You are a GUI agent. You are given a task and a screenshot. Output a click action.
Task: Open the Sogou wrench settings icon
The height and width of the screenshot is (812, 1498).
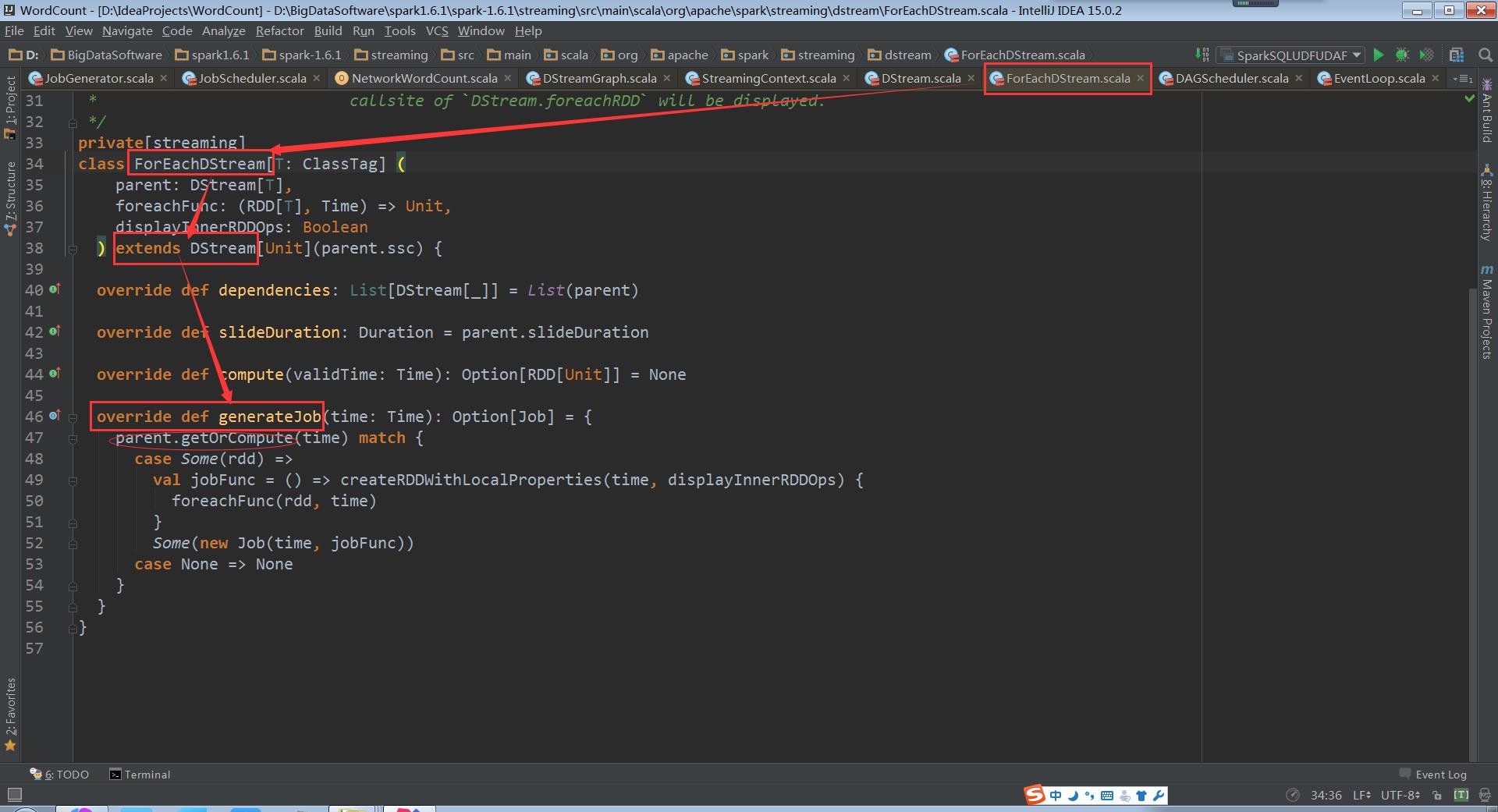click(1159, 796)
